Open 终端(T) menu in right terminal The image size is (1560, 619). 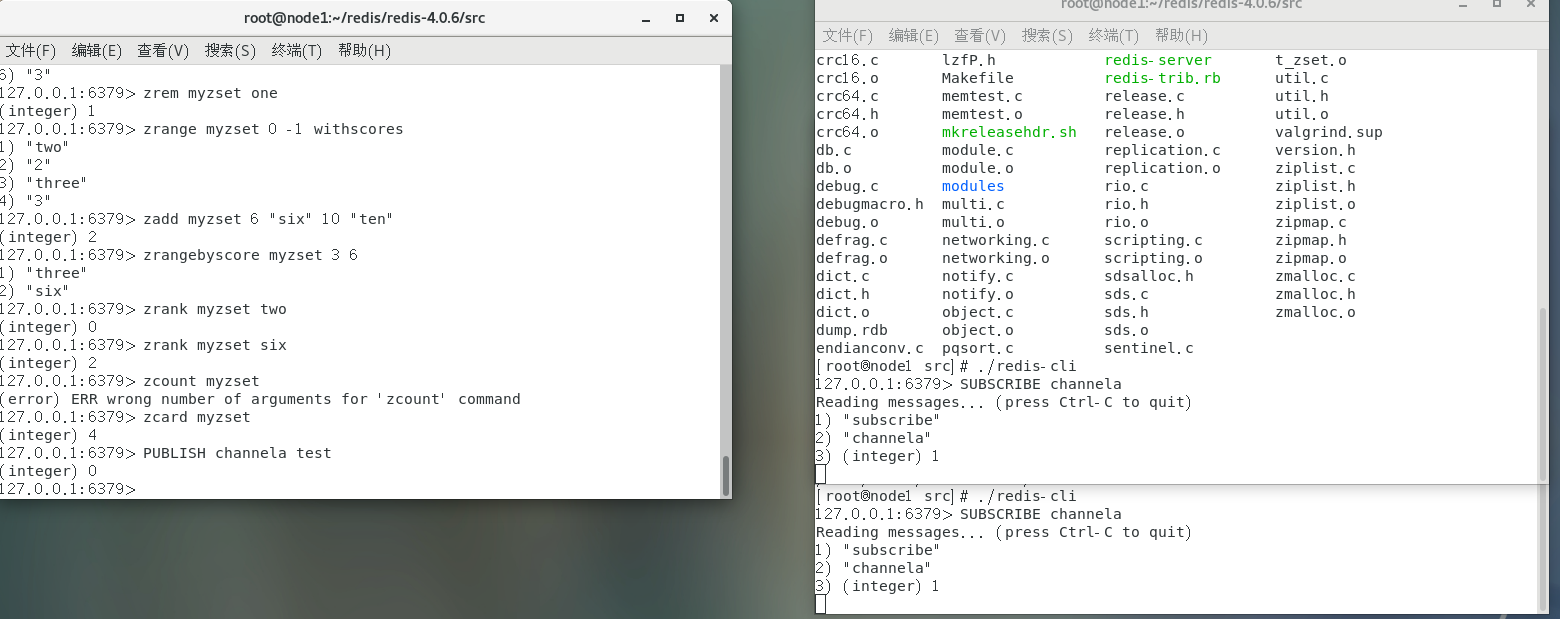pos(1114,36)
